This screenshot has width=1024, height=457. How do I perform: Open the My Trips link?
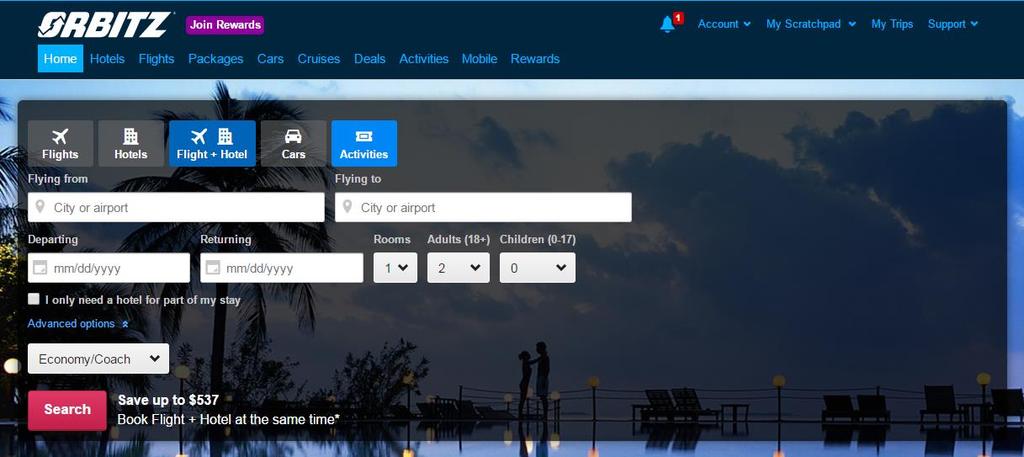892,24
